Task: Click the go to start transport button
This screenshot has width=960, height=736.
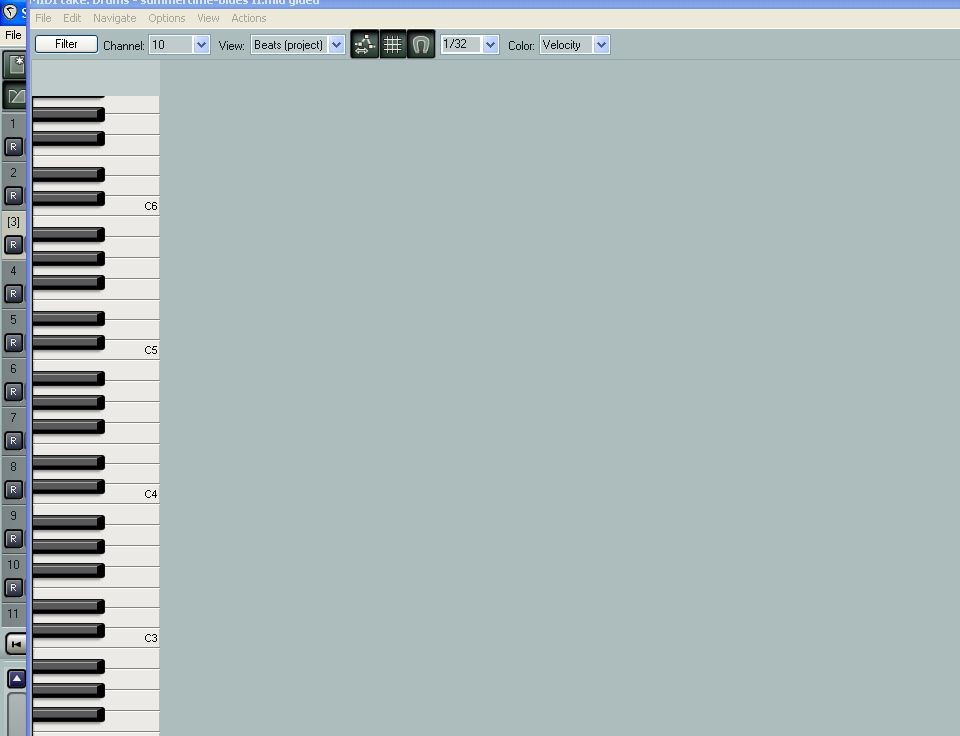Action: click(16, 644)
